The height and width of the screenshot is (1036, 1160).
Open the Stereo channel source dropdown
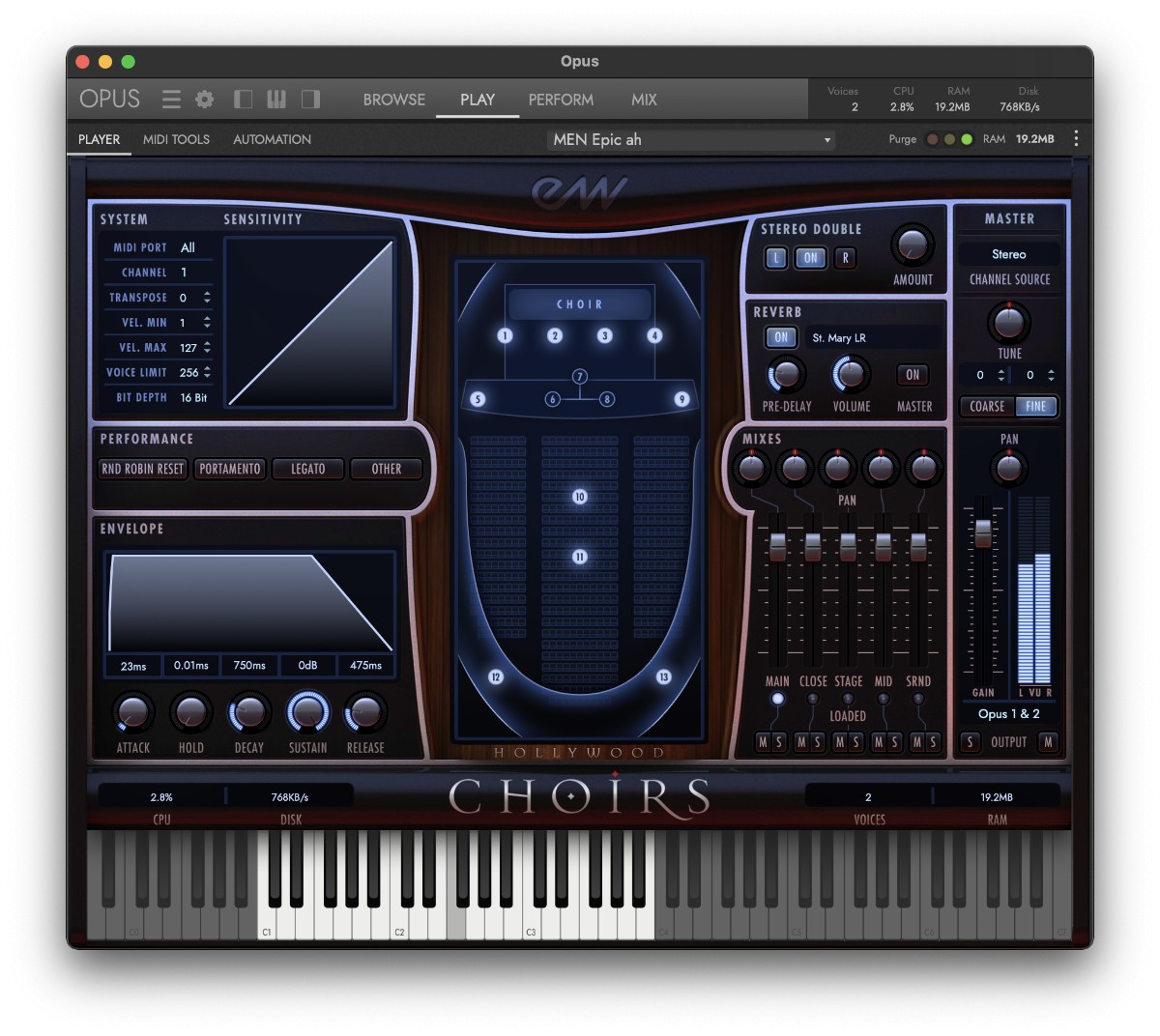(1009, 254)
